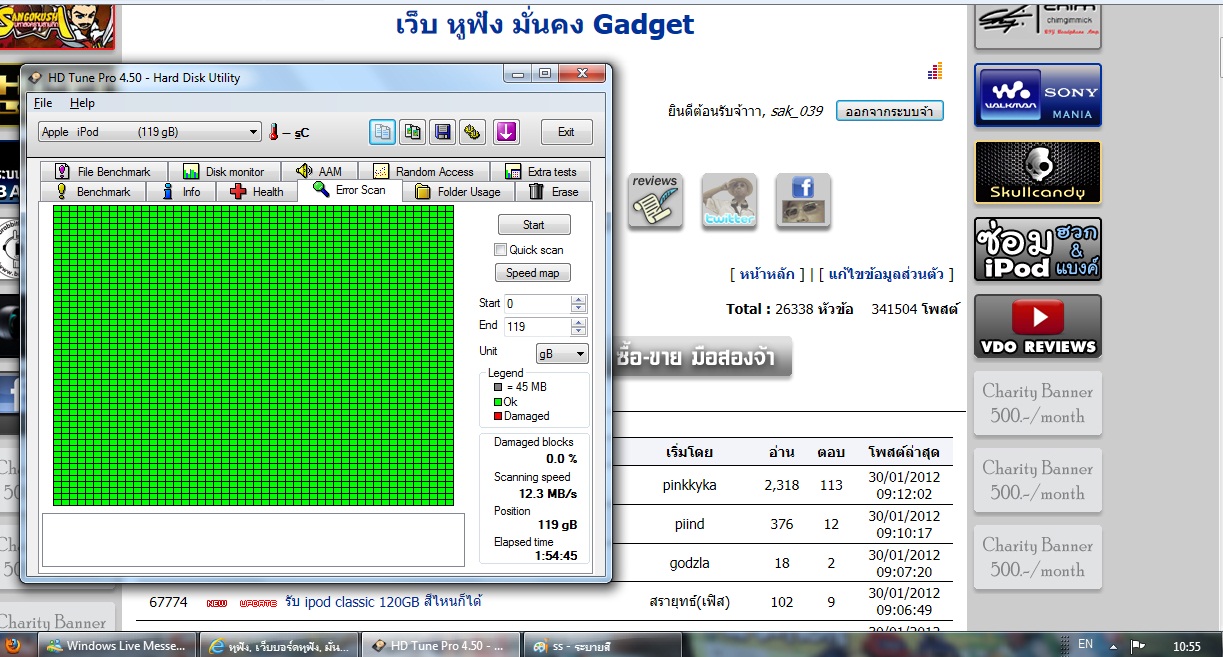Switch to the Random Access tab
1223x657 pixels.
[423, 172]
